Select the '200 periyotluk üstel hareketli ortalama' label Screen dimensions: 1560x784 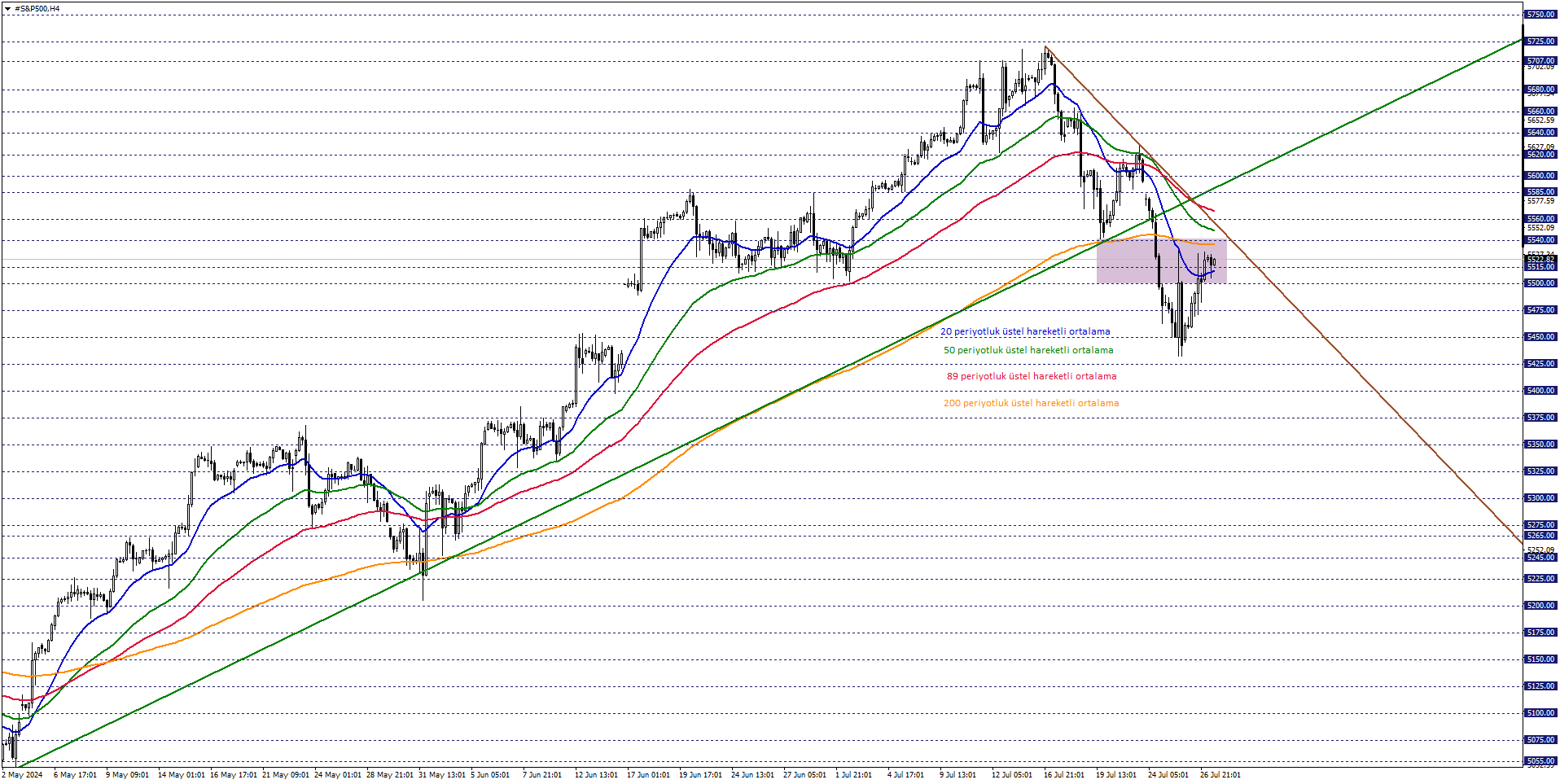1031,403
